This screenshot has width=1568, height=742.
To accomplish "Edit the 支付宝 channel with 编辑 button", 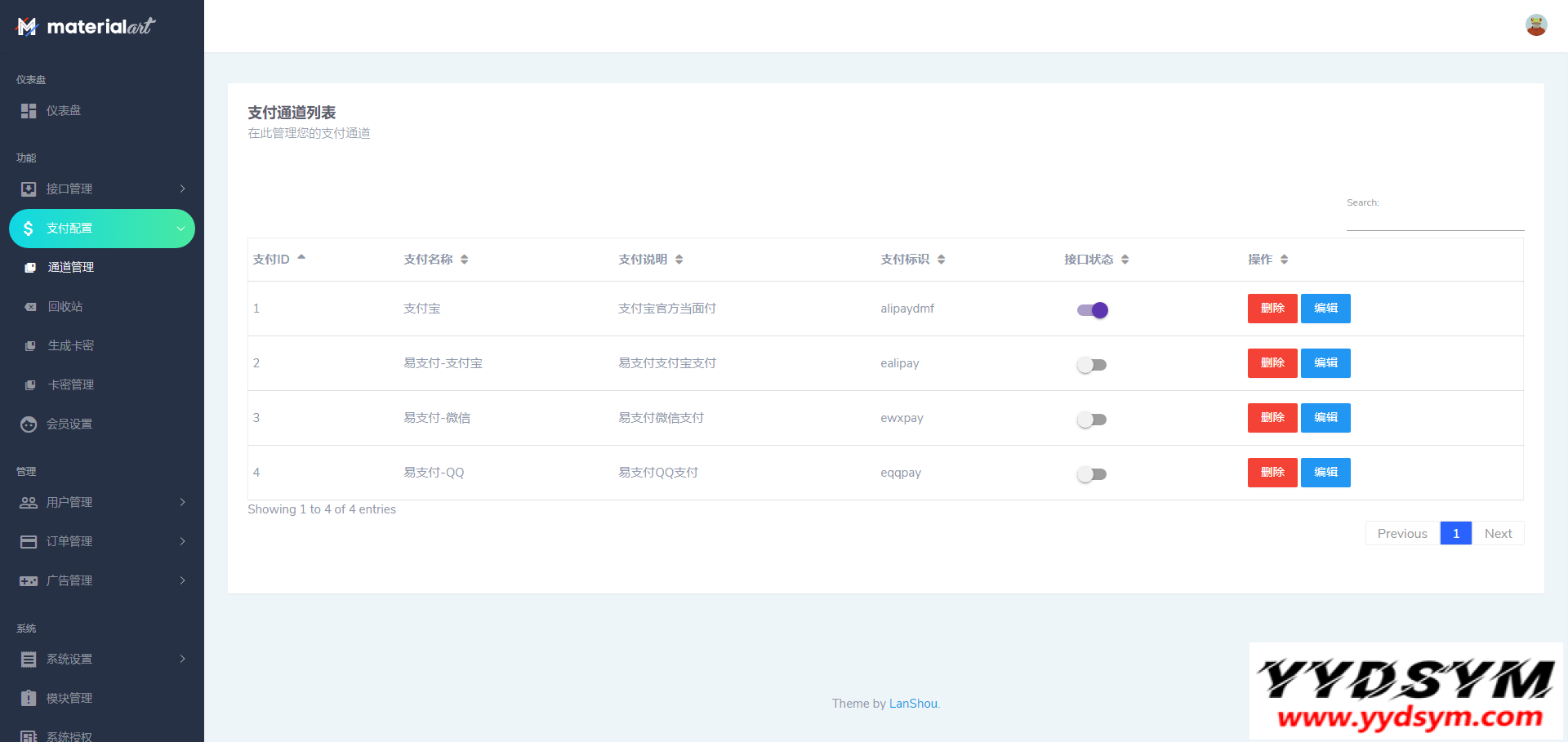I will coord(1325,309).
